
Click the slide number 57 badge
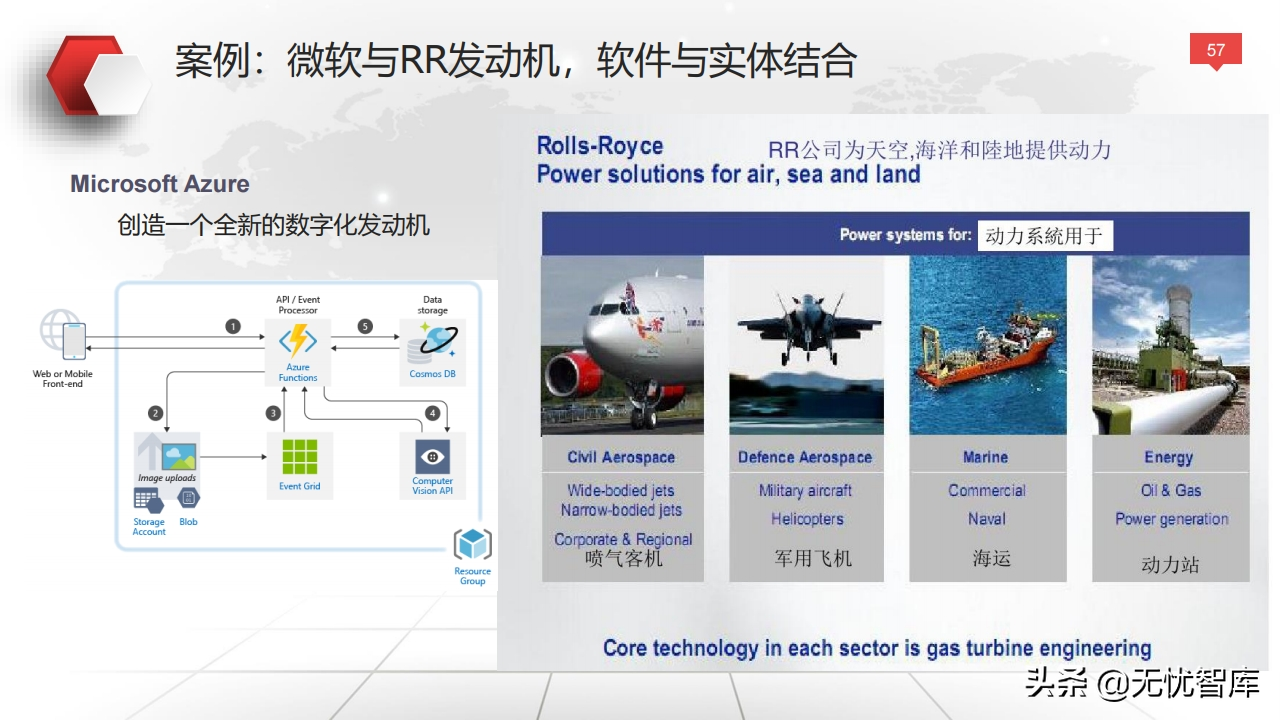pos(1216,51)
